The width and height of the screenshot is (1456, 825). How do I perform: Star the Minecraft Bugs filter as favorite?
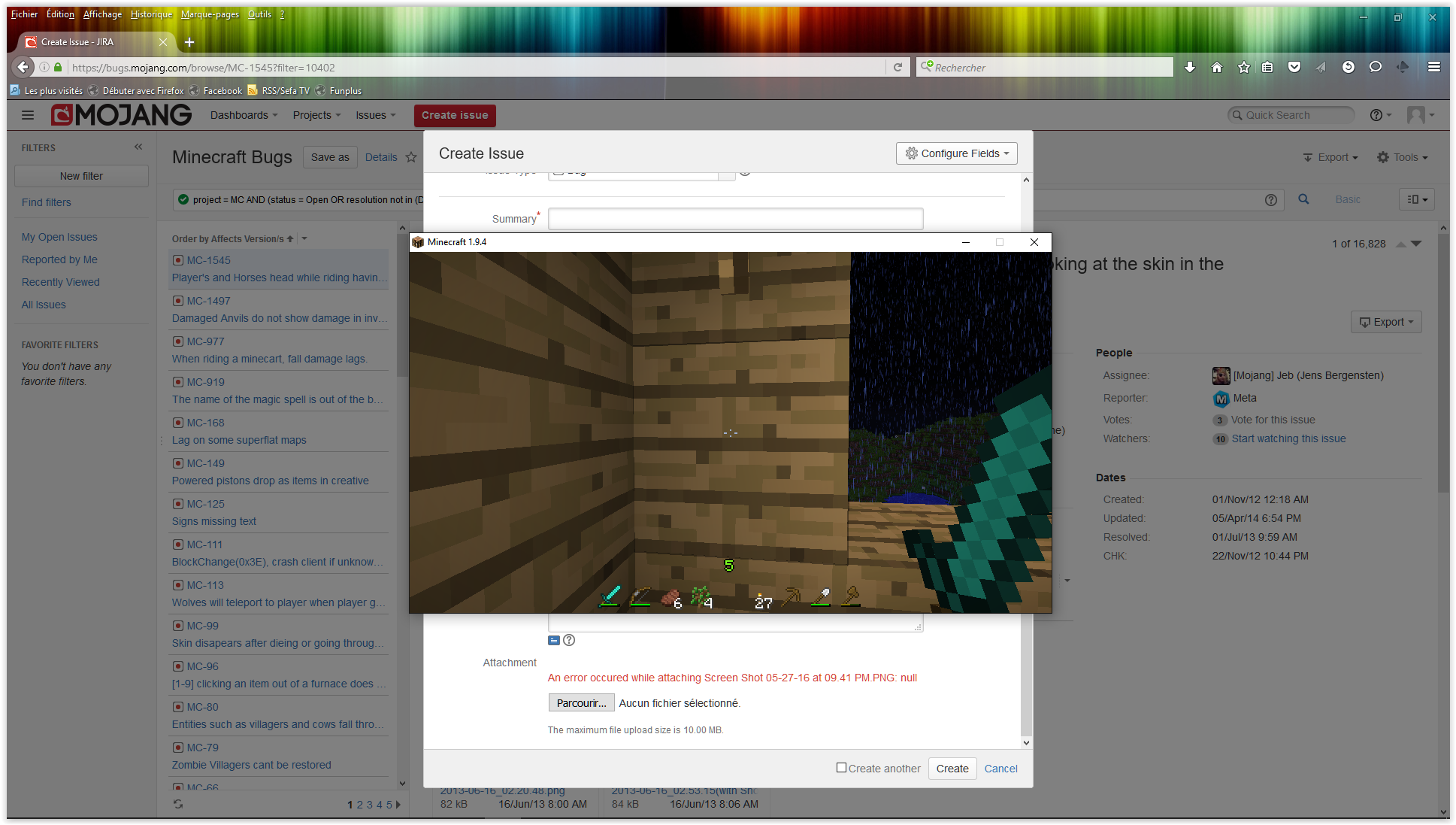click(411, 157)
